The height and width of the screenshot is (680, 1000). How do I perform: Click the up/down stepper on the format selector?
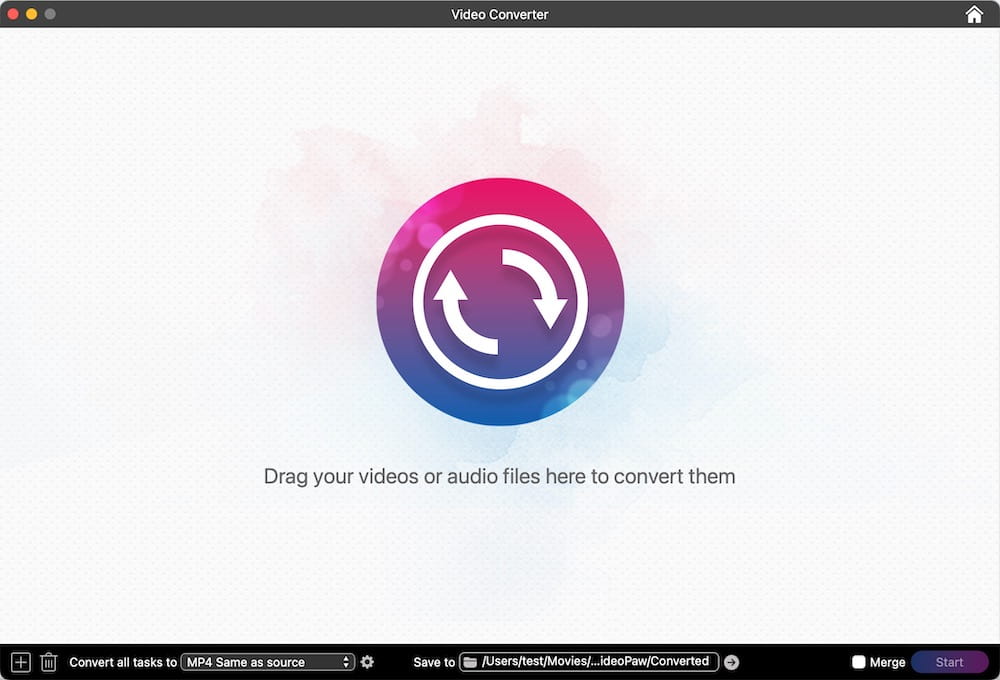click(x=346, y=661)
